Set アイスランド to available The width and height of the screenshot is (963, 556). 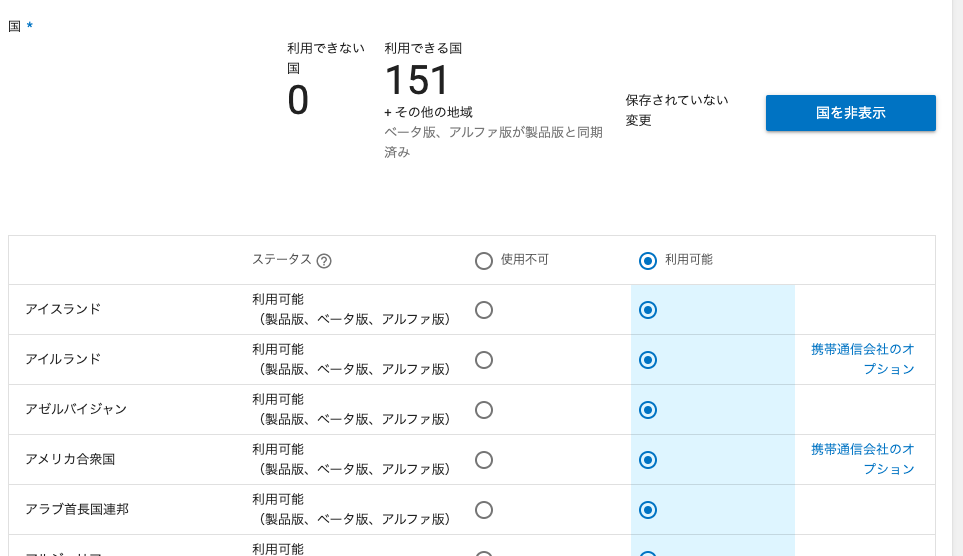648,310
